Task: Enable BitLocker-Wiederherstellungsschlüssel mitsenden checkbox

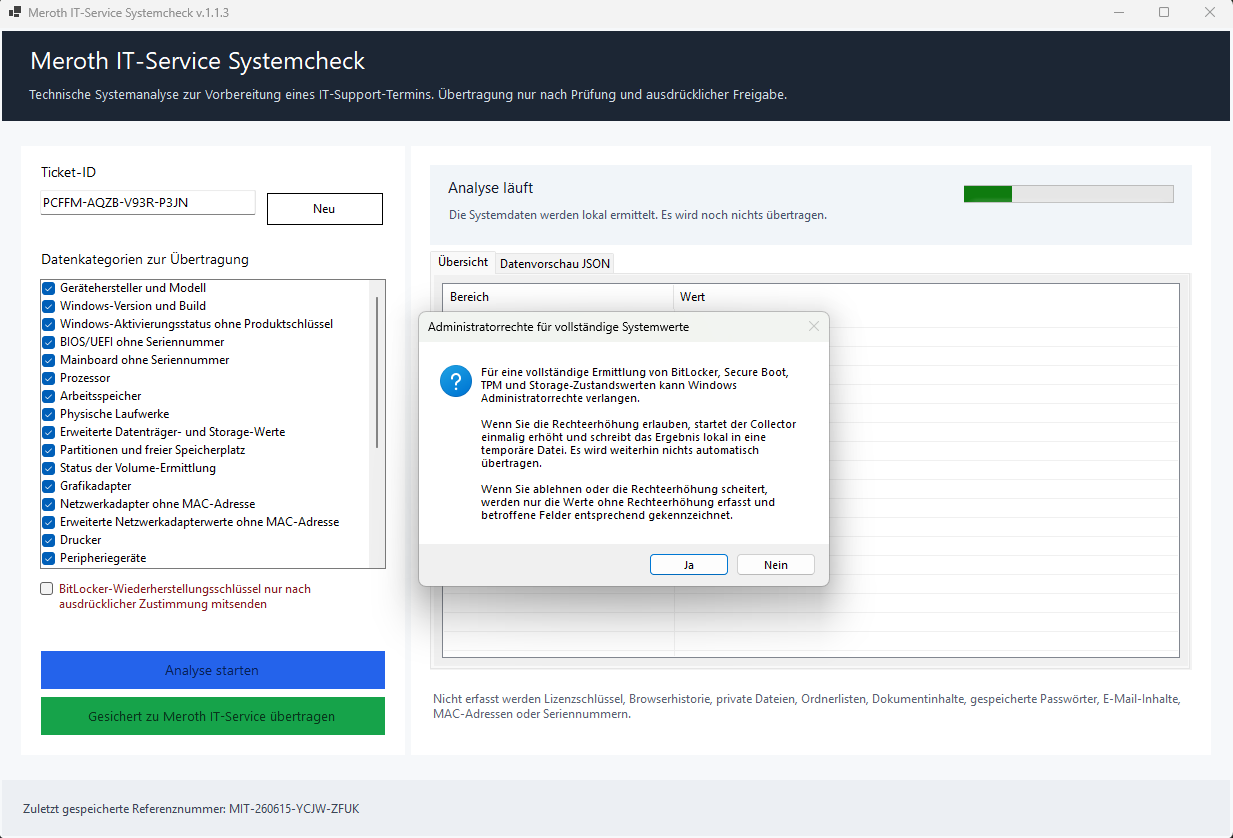Action: [x=47, y=589]
